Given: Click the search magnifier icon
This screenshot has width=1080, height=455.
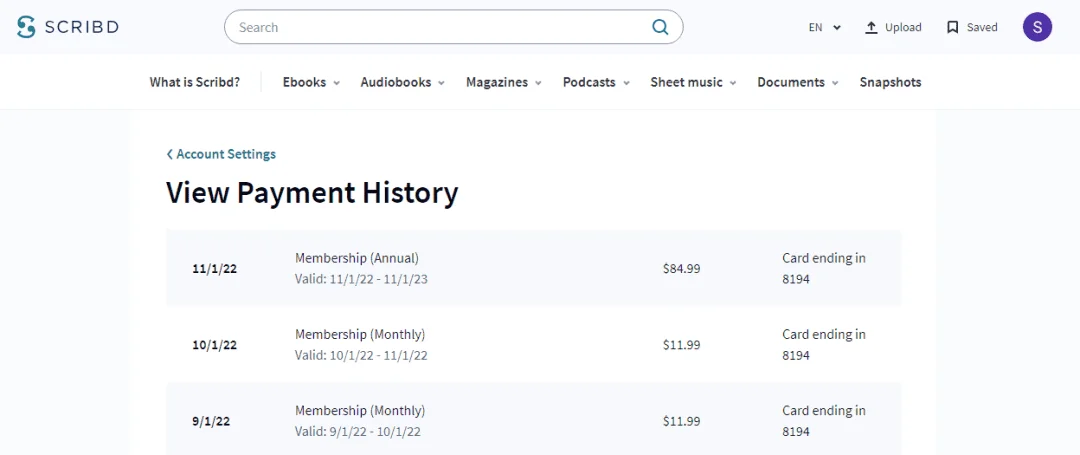Looking at the screenshot, I should [x=660, y=27].
